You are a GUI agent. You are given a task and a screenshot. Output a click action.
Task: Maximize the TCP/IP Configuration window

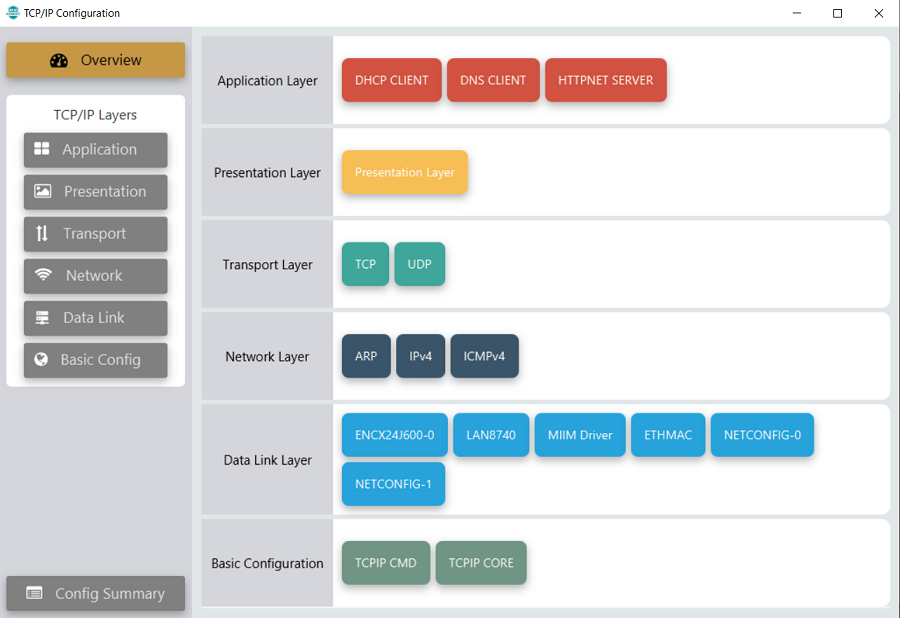tap(837, 13)
